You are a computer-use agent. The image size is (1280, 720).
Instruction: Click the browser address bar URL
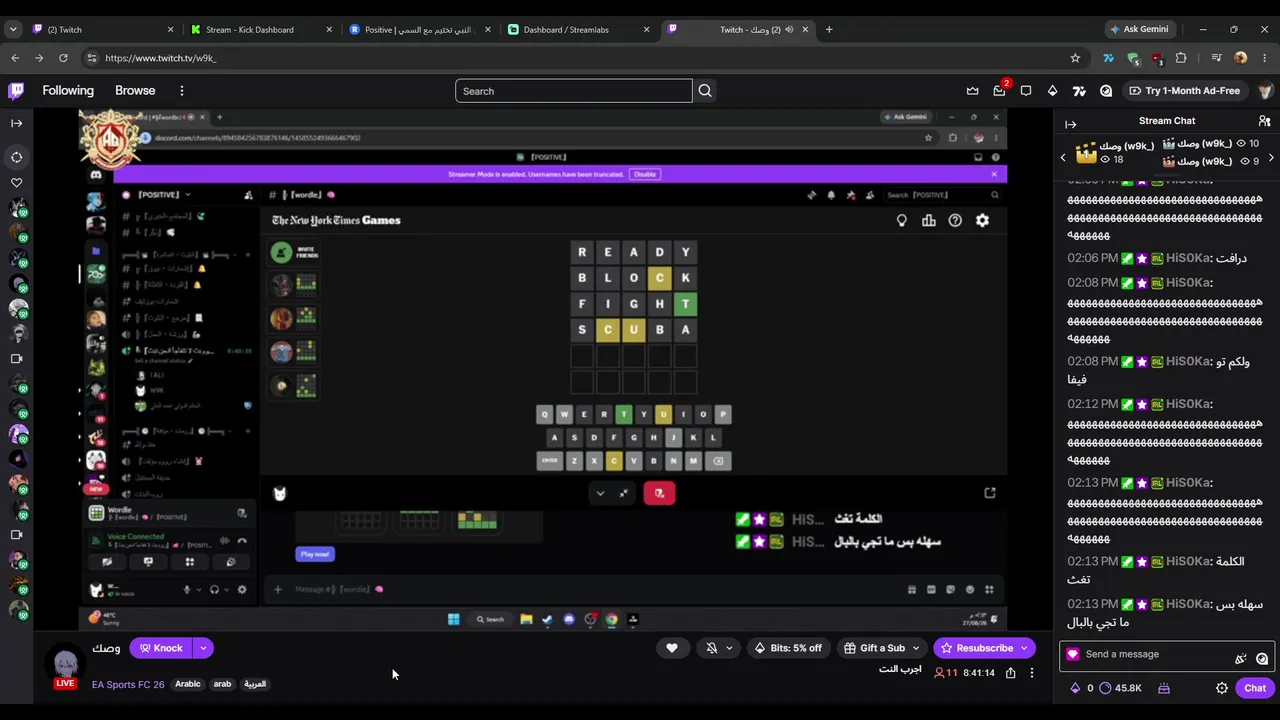click(x=161, y=58)
